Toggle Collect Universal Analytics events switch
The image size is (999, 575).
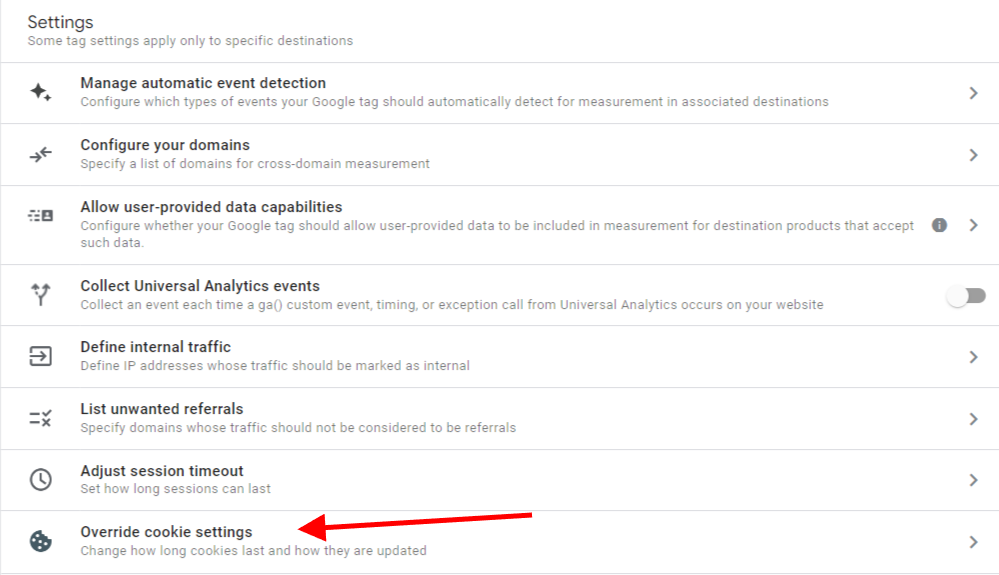967,295
